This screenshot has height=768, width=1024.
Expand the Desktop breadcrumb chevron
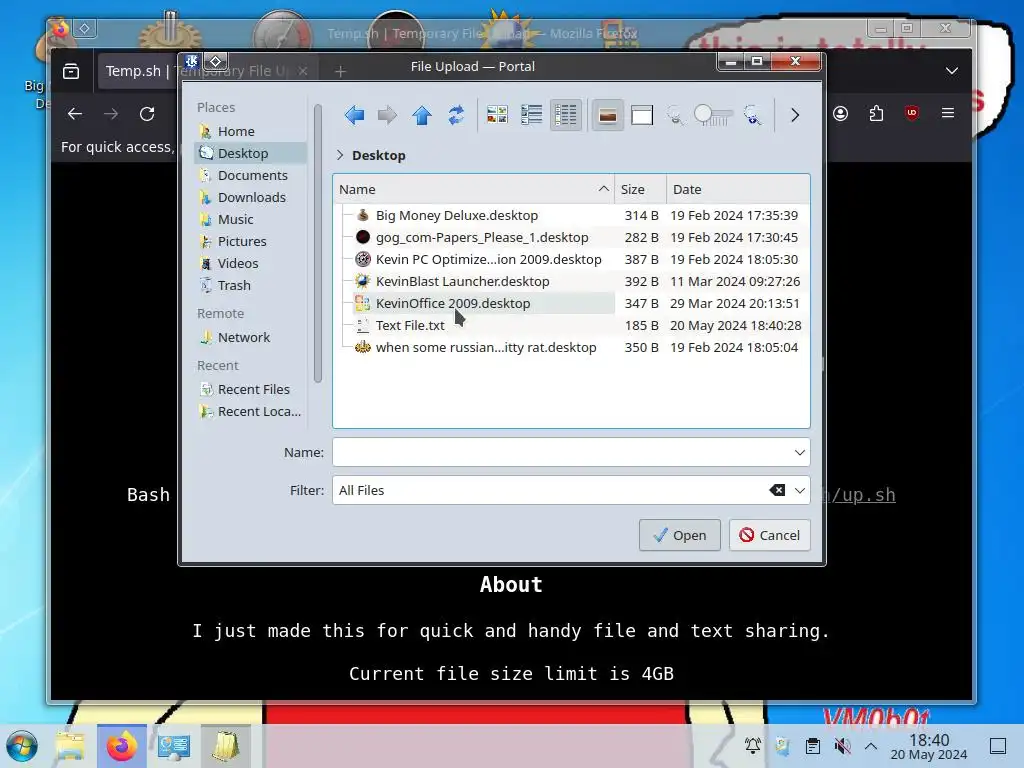click(340, 155)
